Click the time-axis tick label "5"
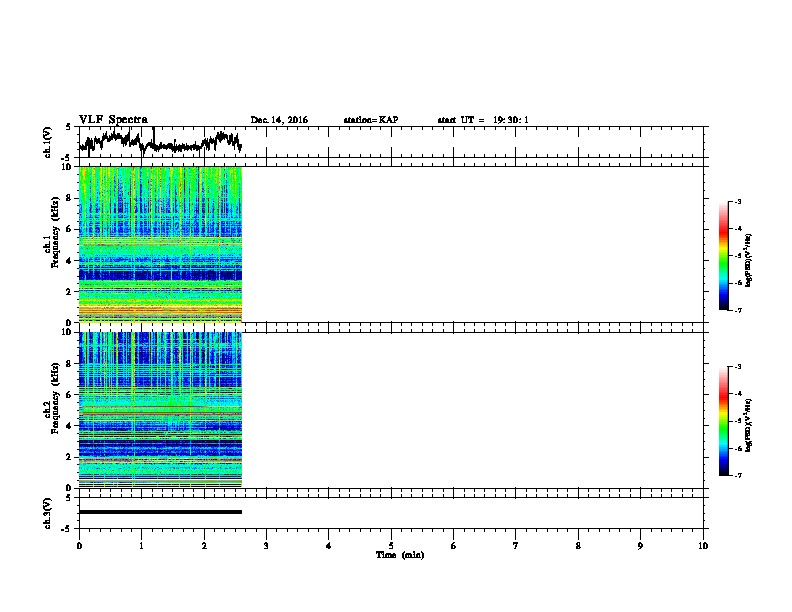This screenshot has height=612, width=792. coord(391,546)
